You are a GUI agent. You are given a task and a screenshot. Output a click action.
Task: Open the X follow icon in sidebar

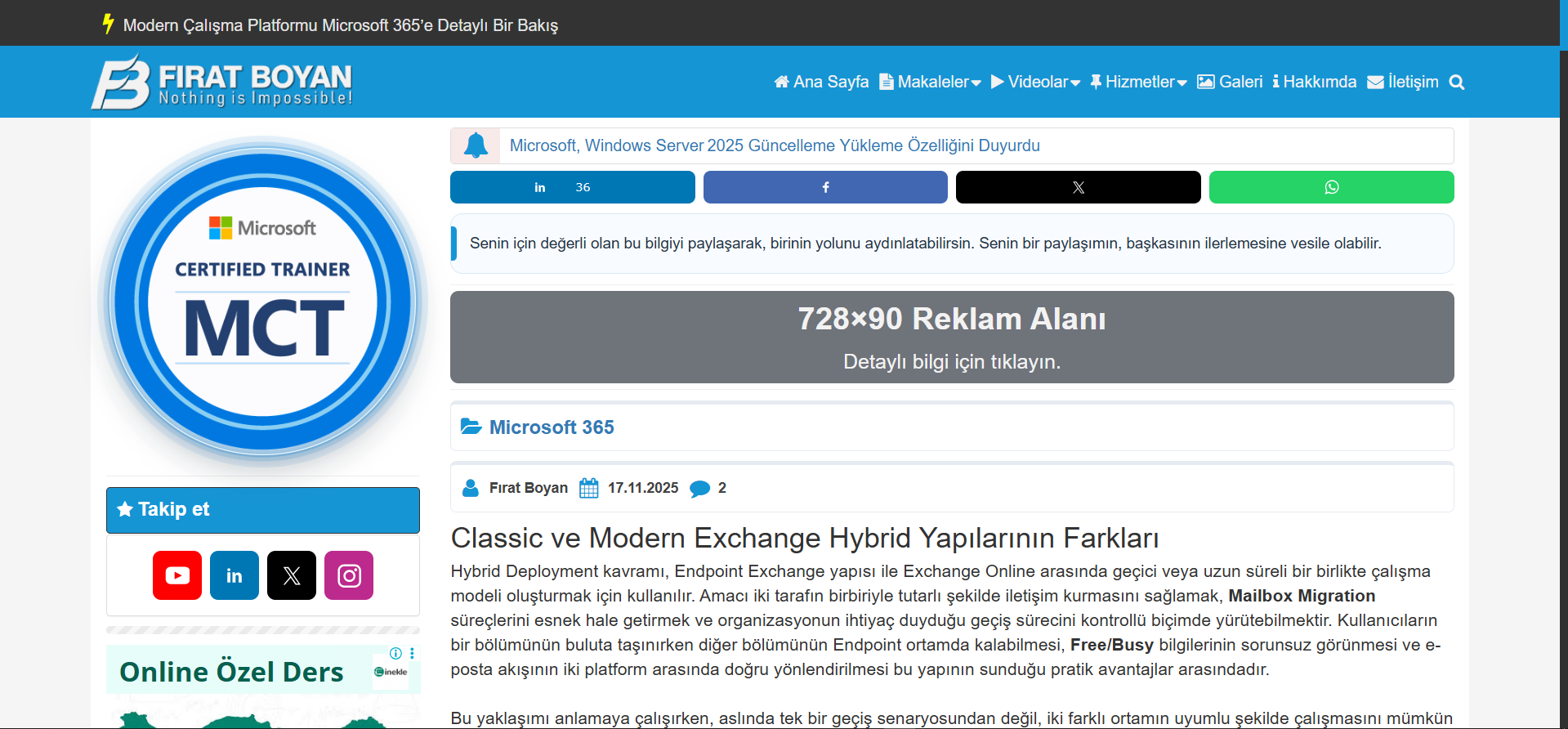(292, 575)
